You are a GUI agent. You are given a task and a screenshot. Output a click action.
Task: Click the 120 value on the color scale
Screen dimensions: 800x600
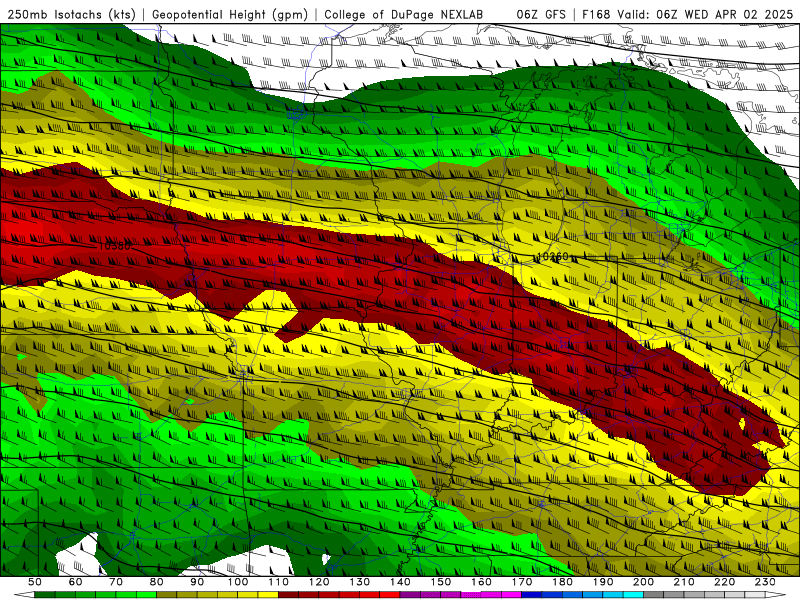coord(319,582)
